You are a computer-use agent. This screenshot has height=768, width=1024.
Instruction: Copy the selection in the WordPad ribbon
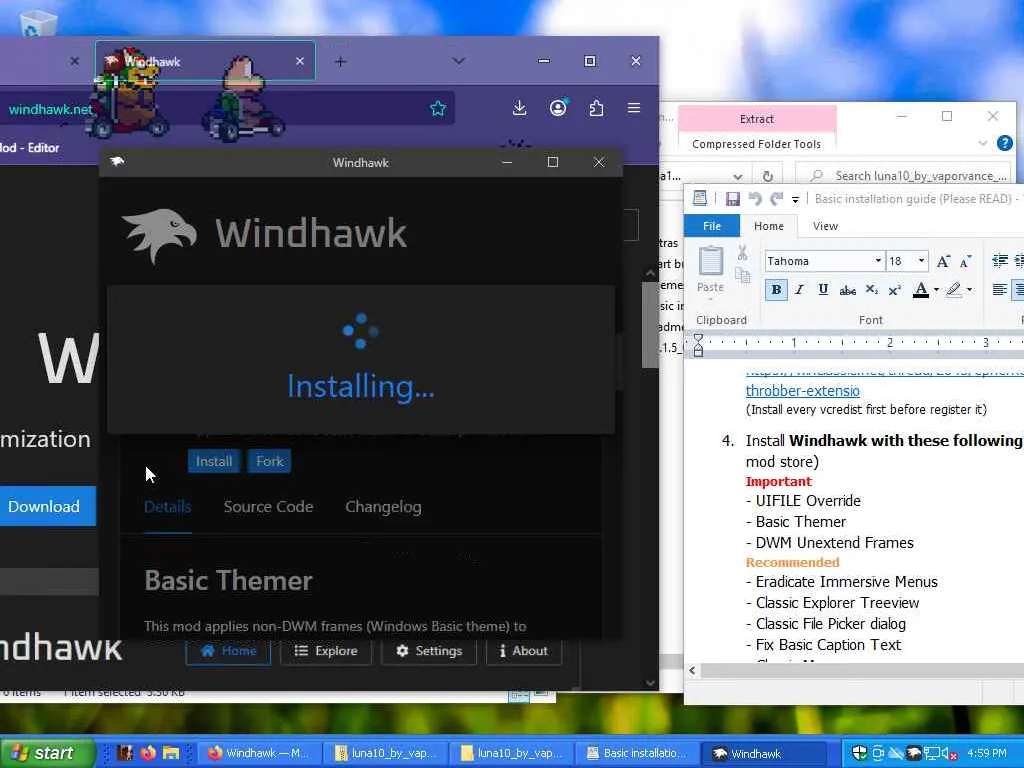pyautogui.click(x=743, y=275)
